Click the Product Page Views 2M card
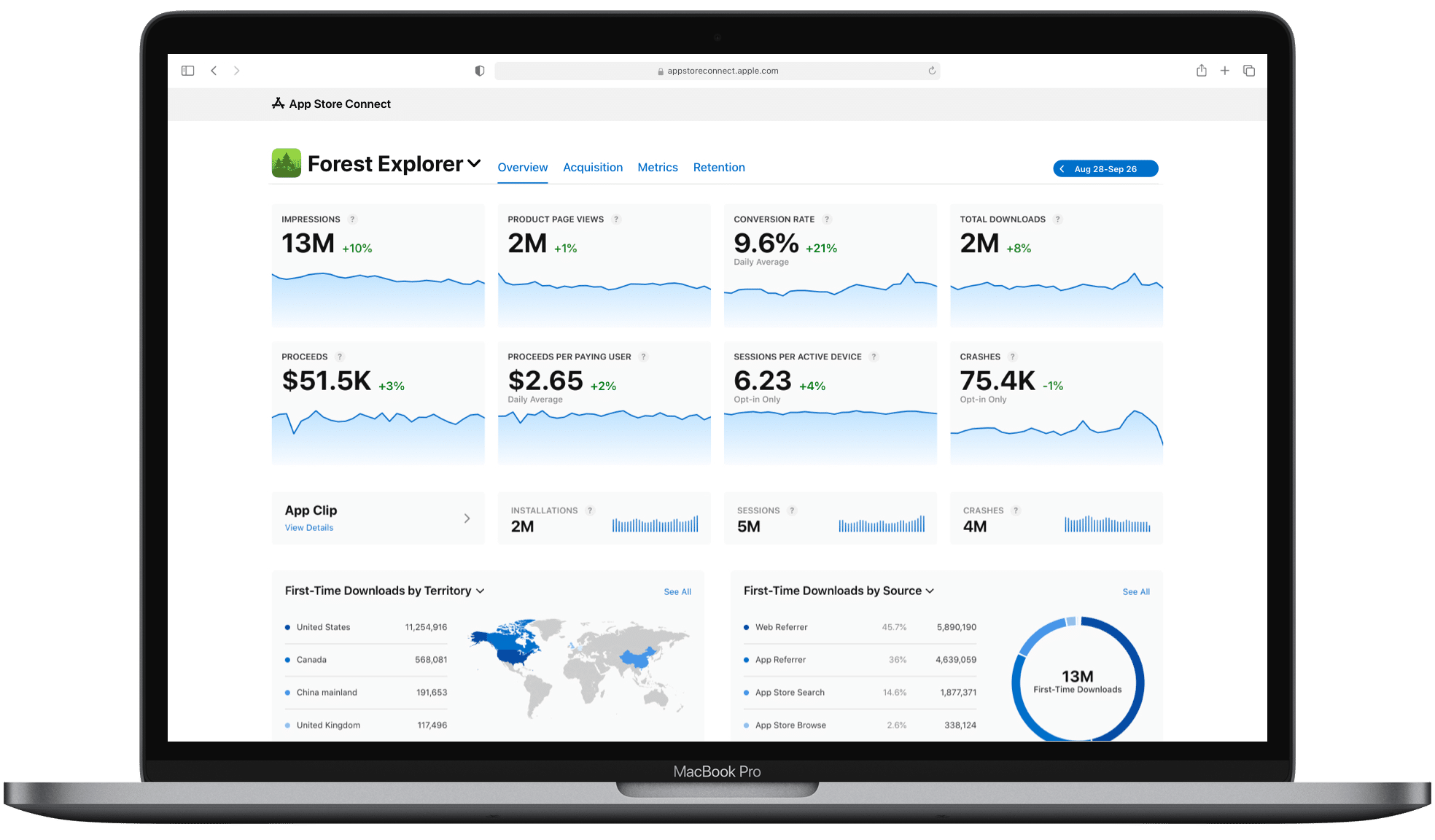The image size is (1435, 840). pos(604,265)
